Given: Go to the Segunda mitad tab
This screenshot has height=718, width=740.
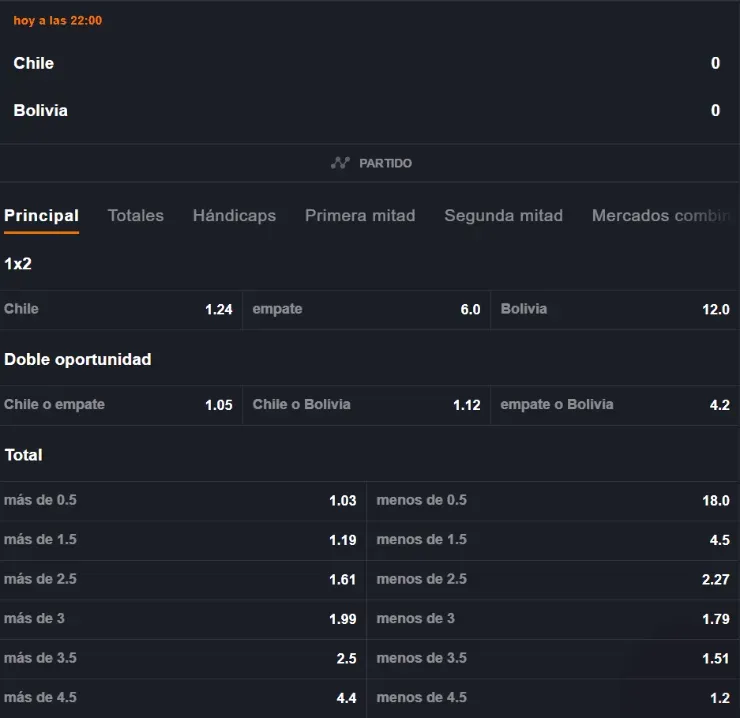Looking at the screenshot, I should (503, 216).
